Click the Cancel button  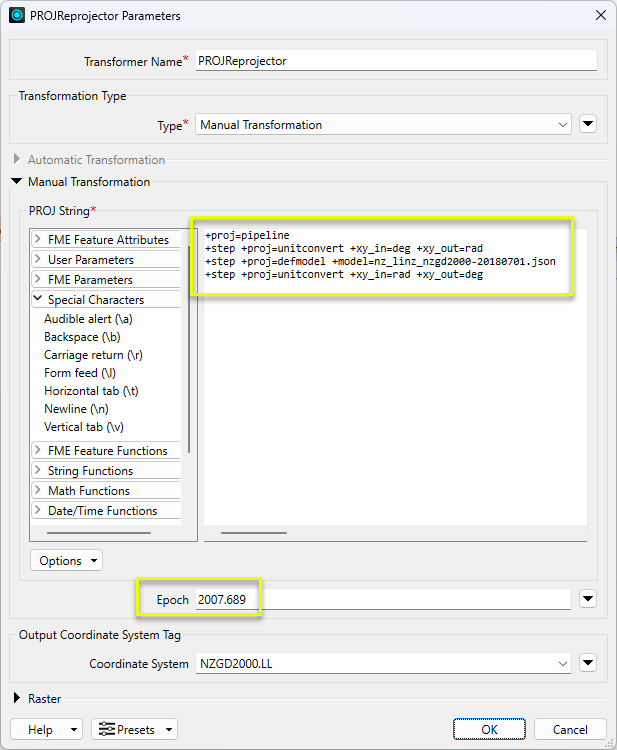(x=570, y=729)
